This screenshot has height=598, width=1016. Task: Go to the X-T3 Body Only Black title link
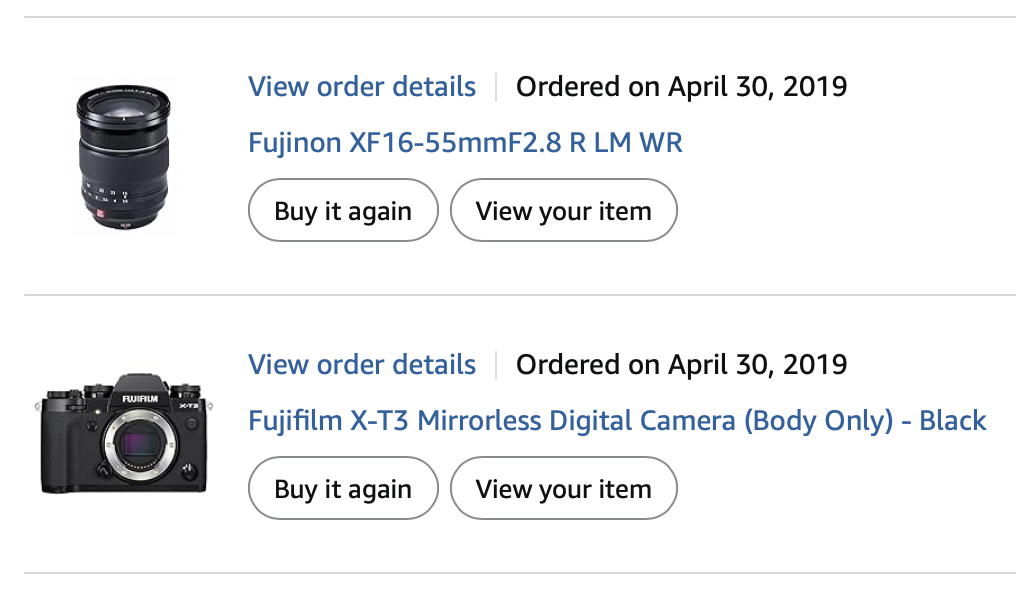(617, 421)
